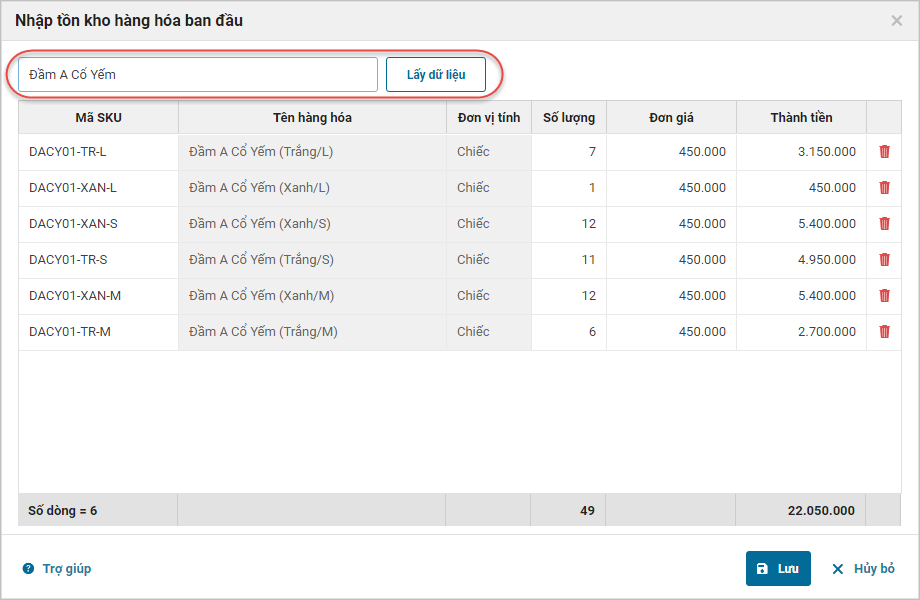This screenshot has height=600, width=920.
Task: Close the dialog with the X icon
Action: pyautogui.click(x=896, y=20)
